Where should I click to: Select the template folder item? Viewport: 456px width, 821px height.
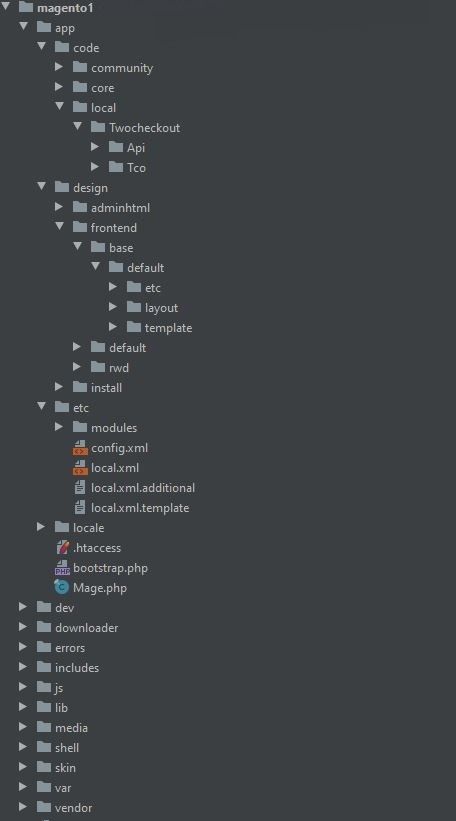[x=159, y=328]
